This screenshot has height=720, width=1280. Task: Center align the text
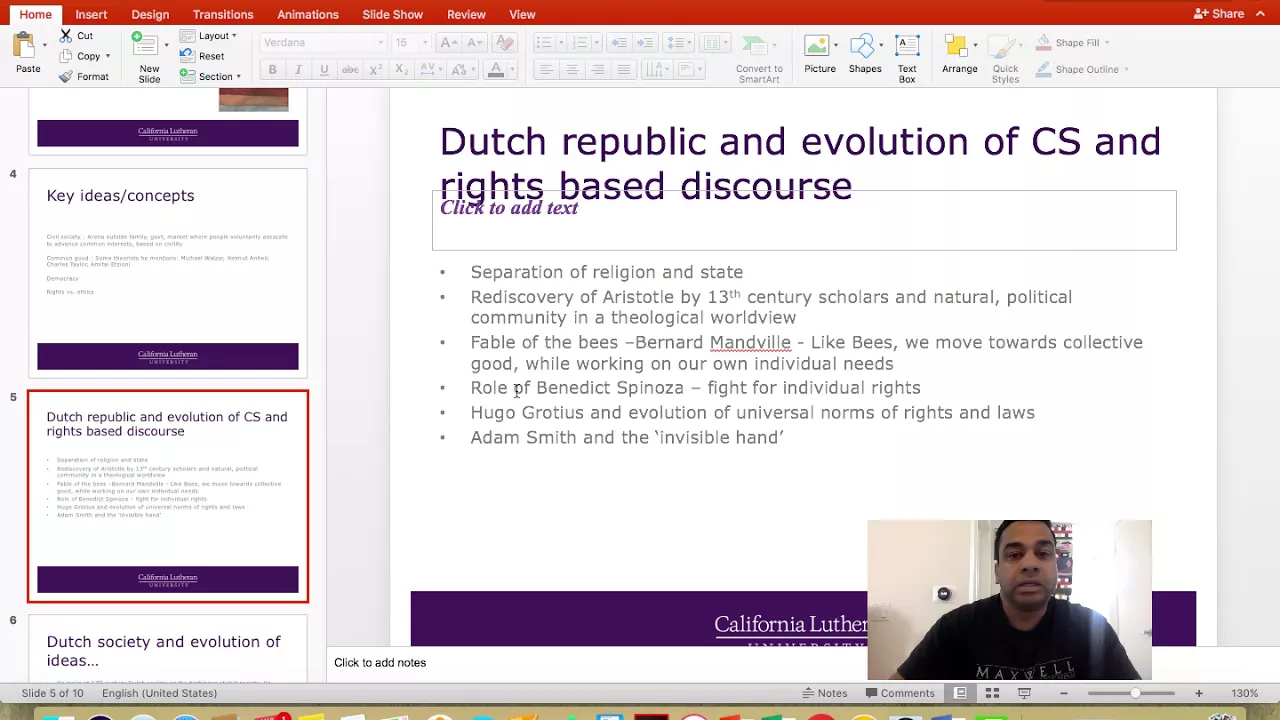[x=572, y=70]
